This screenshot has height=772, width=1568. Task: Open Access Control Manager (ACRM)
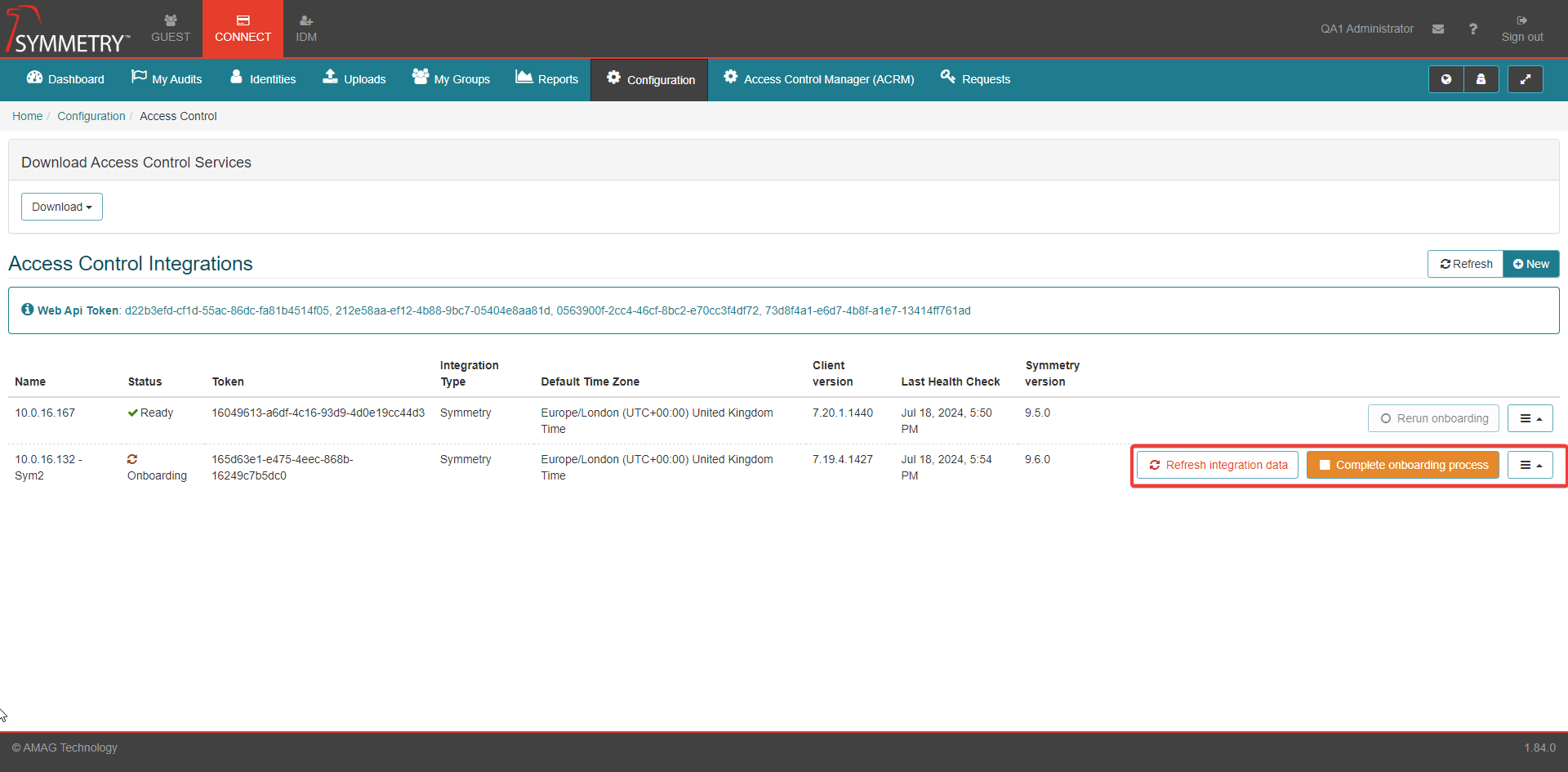(x=818, y=78)
